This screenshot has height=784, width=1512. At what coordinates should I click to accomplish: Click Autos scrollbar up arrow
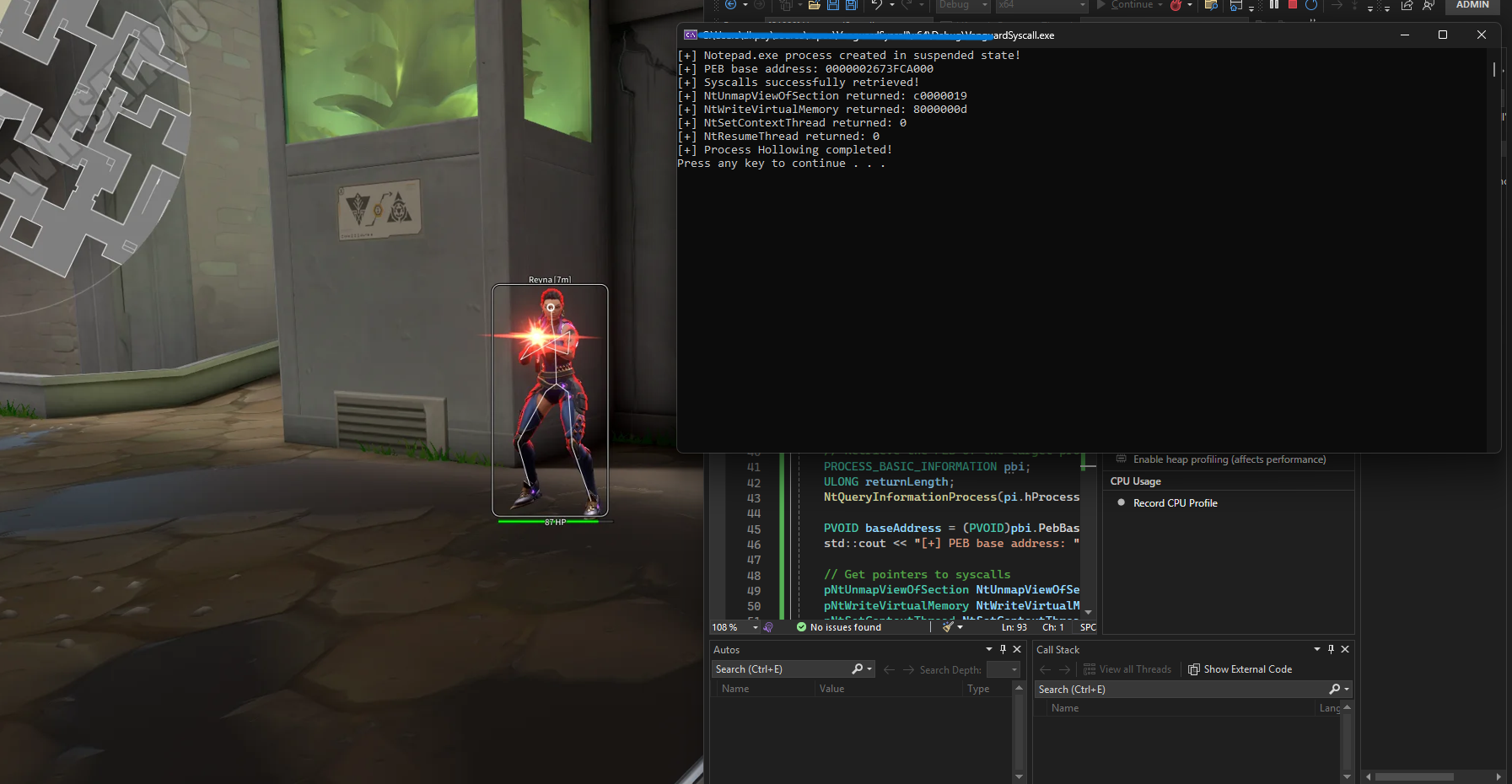pos(1019,689)
